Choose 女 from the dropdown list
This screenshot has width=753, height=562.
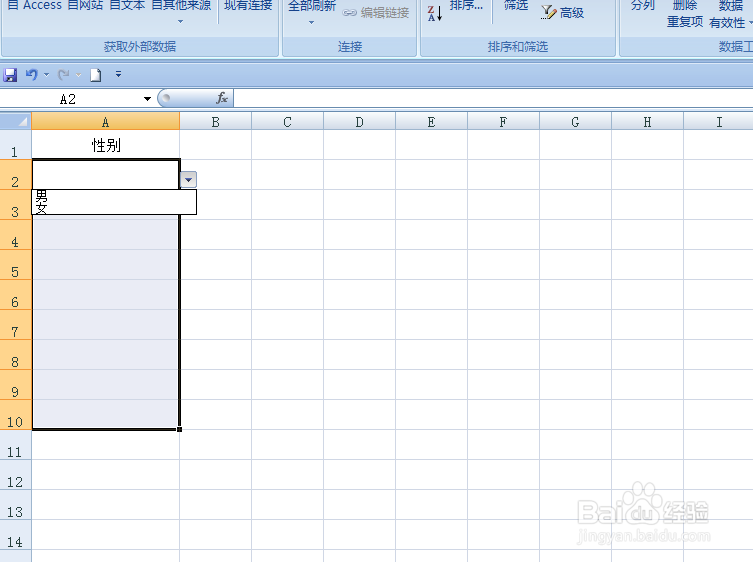(114, 208)
